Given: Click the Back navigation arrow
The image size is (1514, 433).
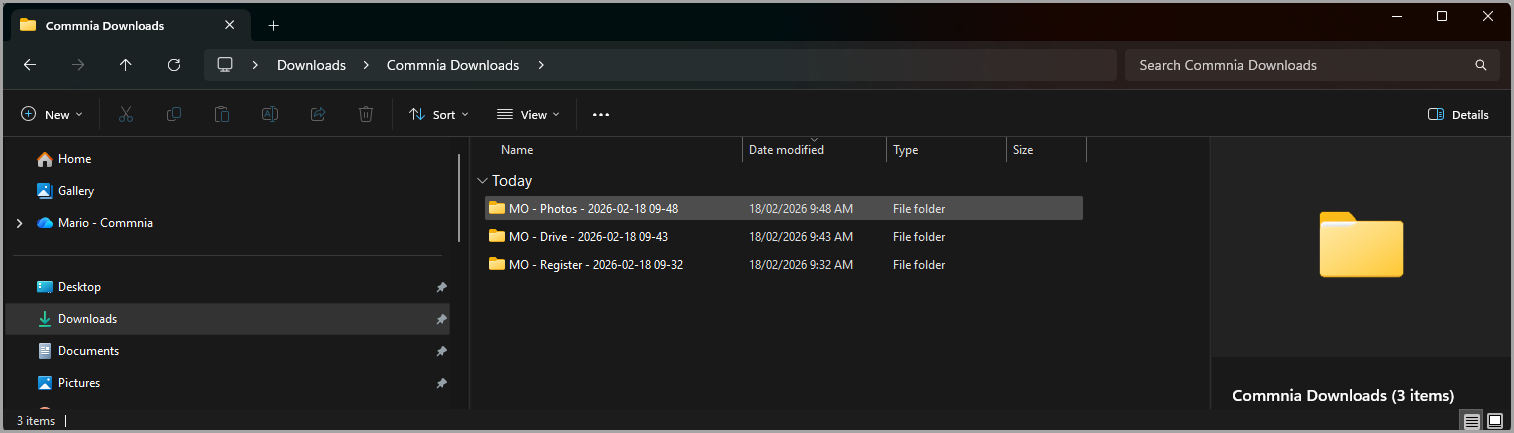Looking at the screenshot, I should 30,65.
